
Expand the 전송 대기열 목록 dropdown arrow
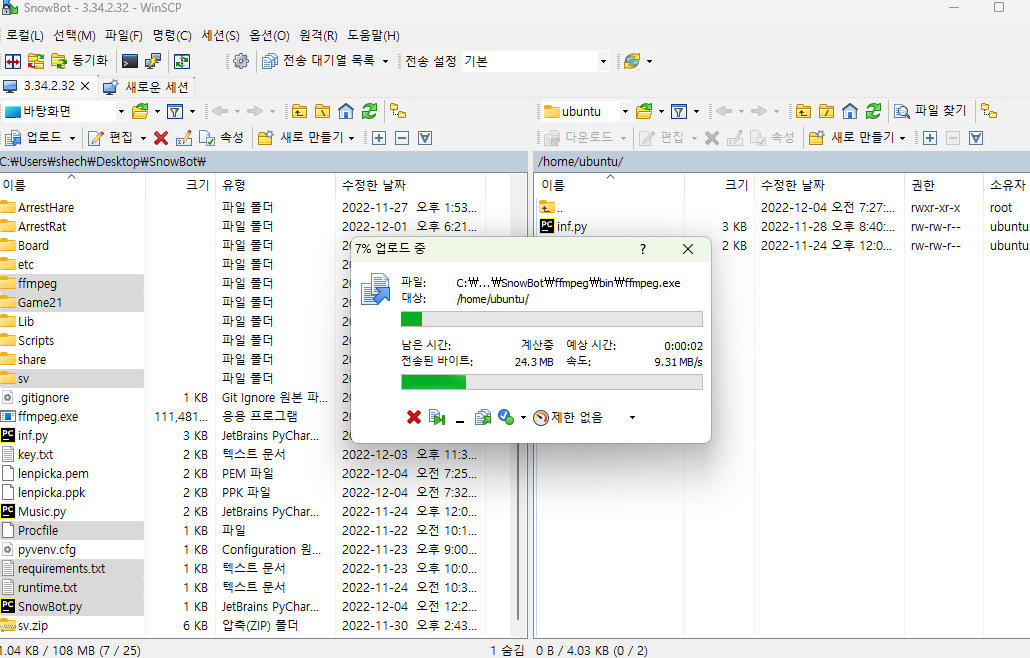click(x=385, y=61)
